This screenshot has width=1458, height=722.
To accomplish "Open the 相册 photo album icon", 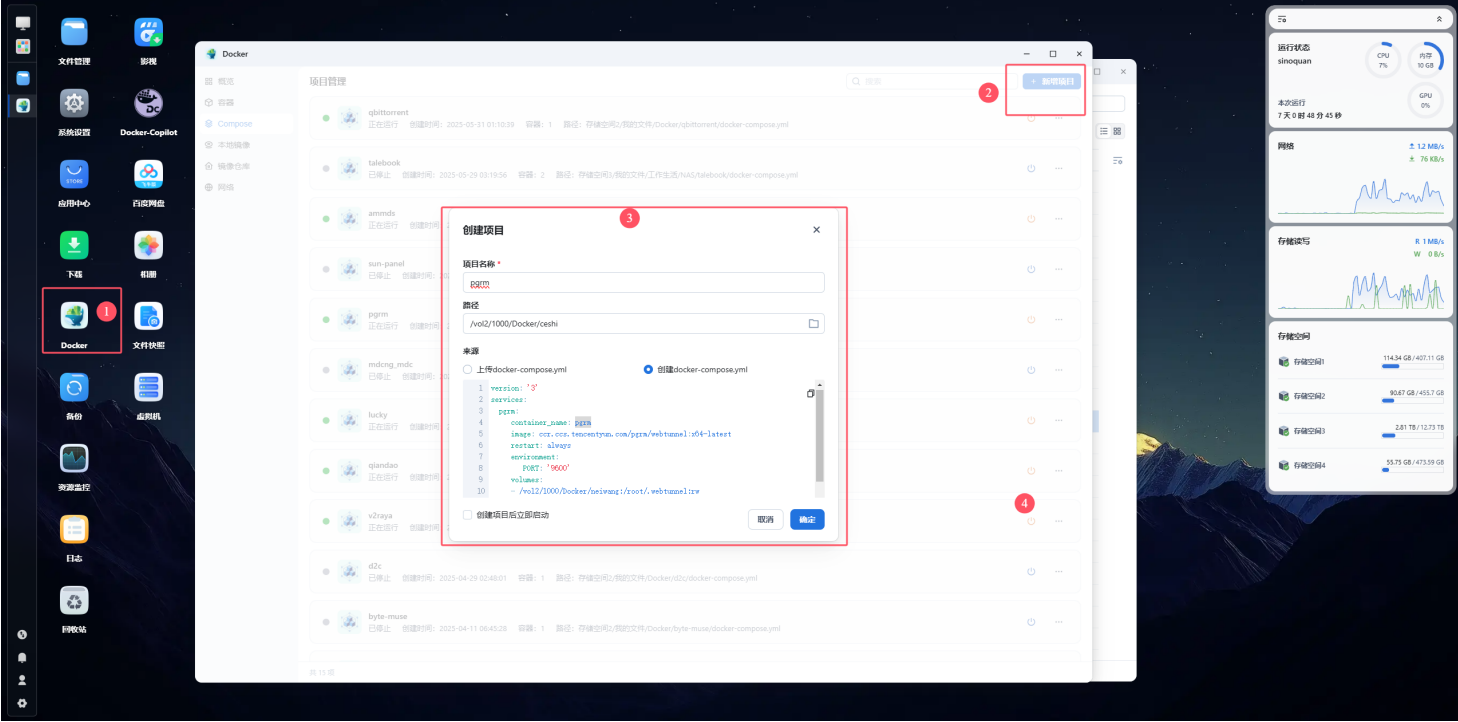I will point(148,246).
